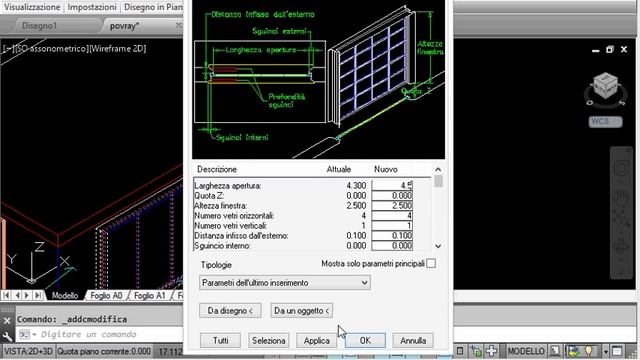Cancel the dialog with Annulla
This screenshot has height=360, width=640.
[413, 340]
